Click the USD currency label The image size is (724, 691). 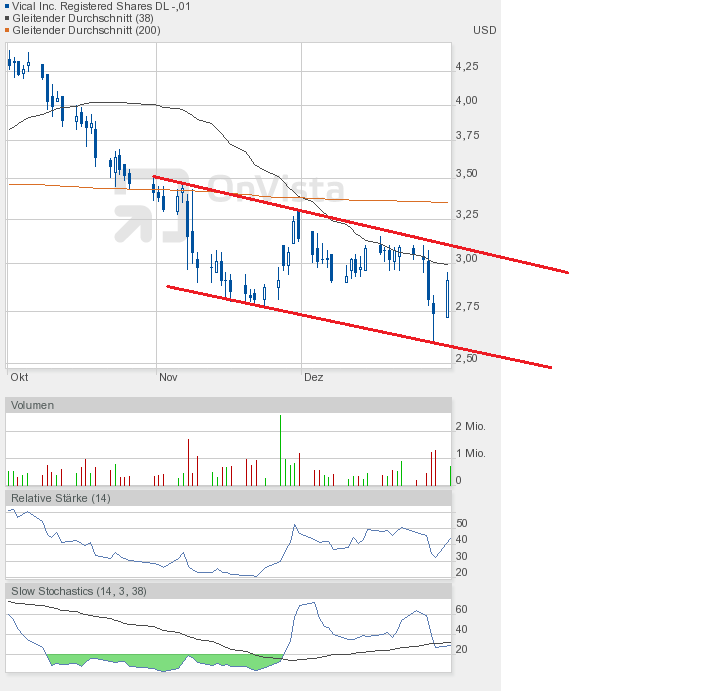tap(484, 30)
